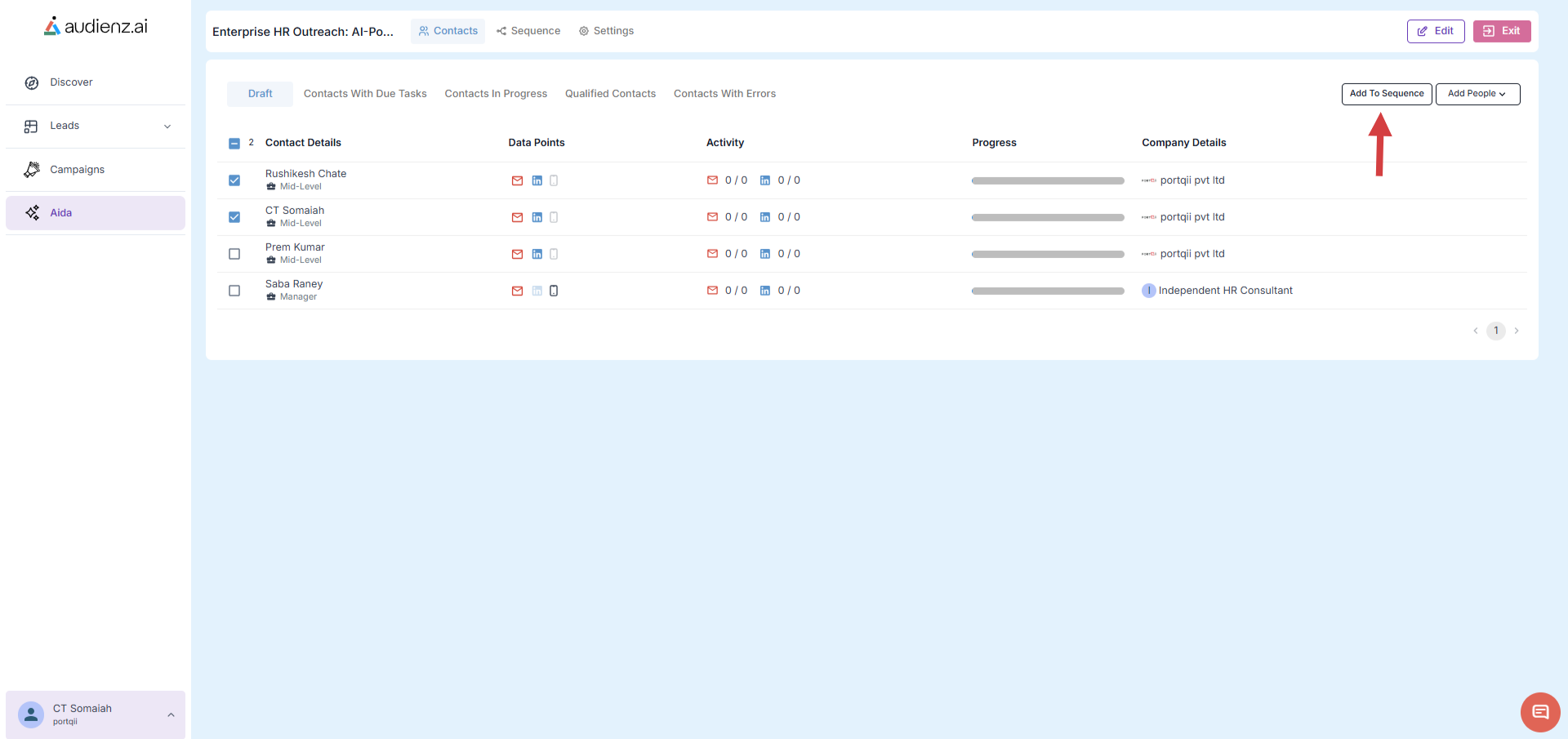This screenshot has height=739, width=1568.
Task: Click Add To Sequence button
Action: click(x=1387, y=94)
